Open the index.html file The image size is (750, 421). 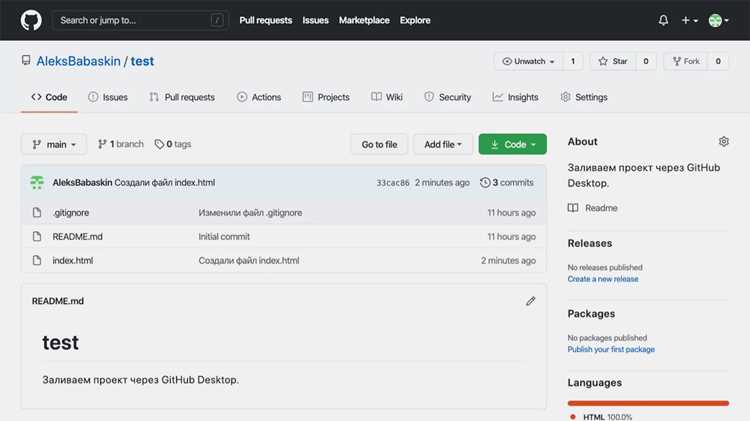point(73,260)
